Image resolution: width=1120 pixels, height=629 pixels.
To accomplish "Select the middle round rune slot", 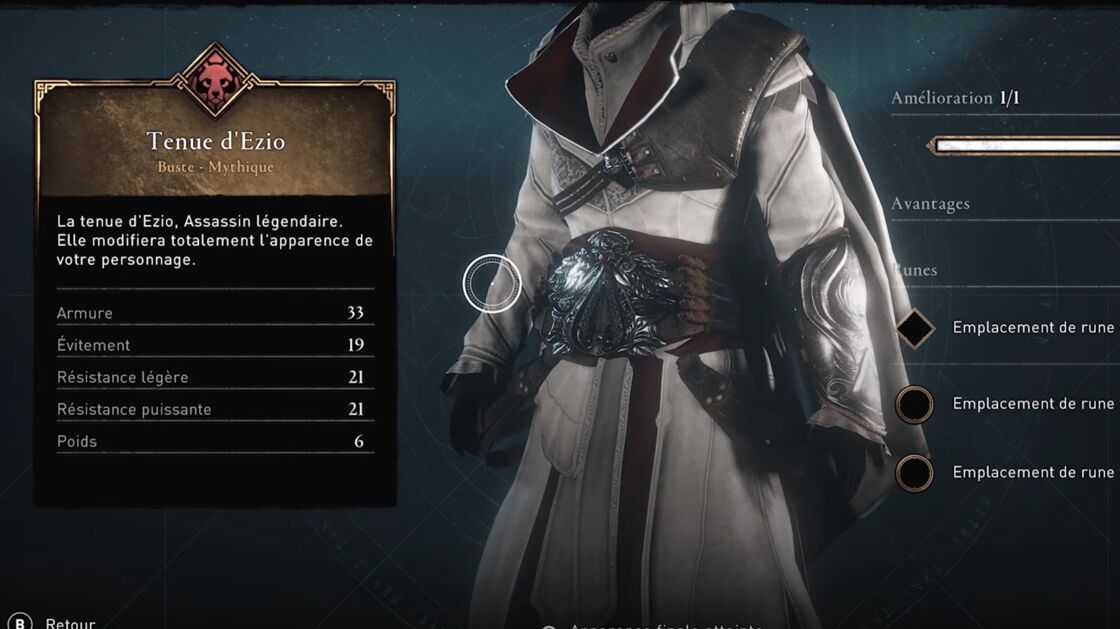I will 914,404.
